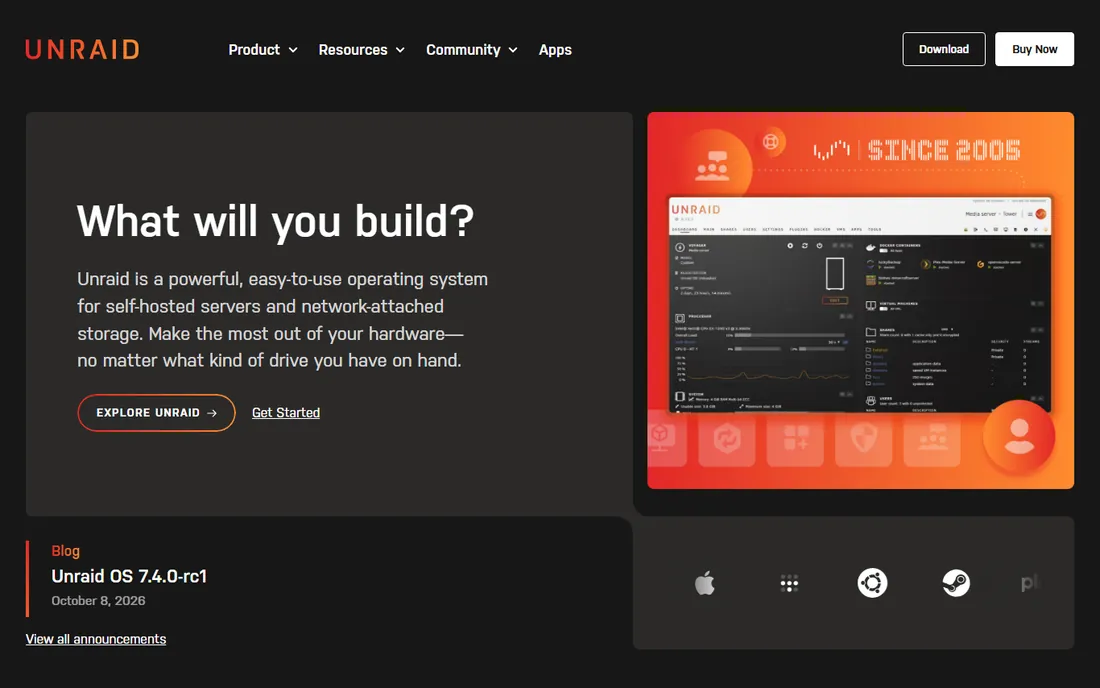Click the EXPLORE UNRAID button

click(x=156, y=412)
